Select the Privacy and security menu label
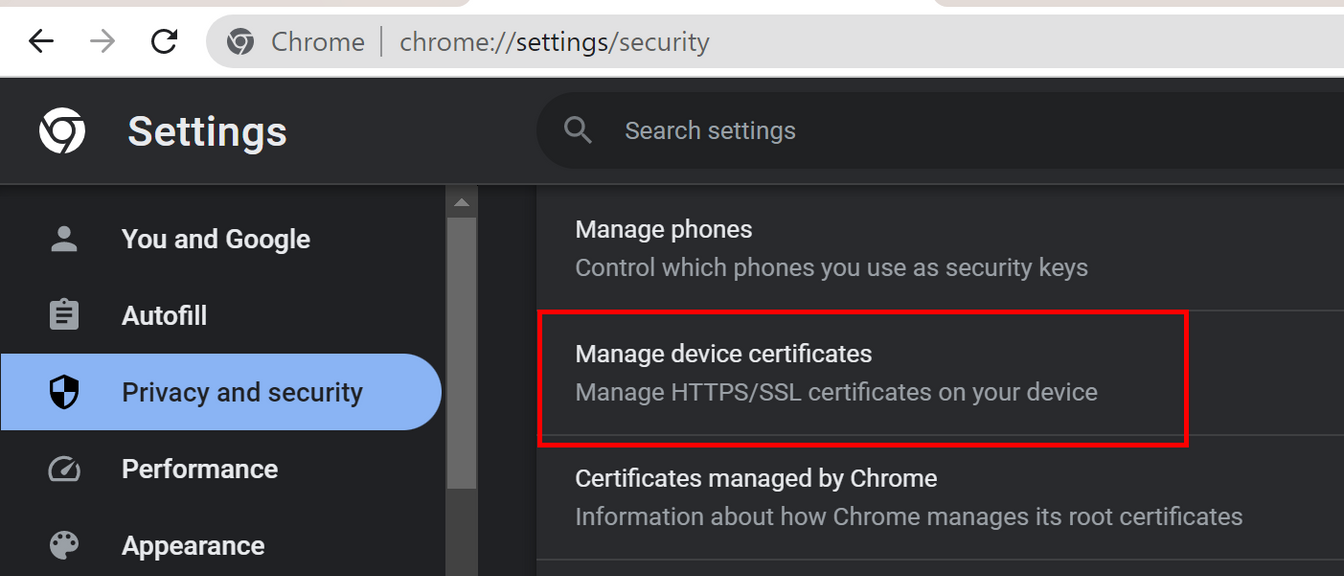Image resolution: width=1344 pixels, height=576 pixels. click(x=242, y=392)
